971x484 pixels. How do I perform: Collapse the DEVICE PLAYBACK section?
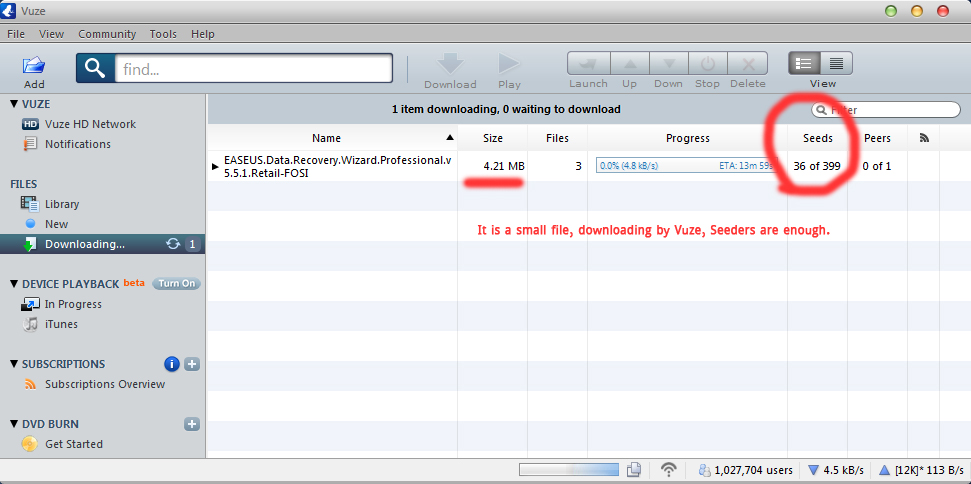[x=14, y=284]
